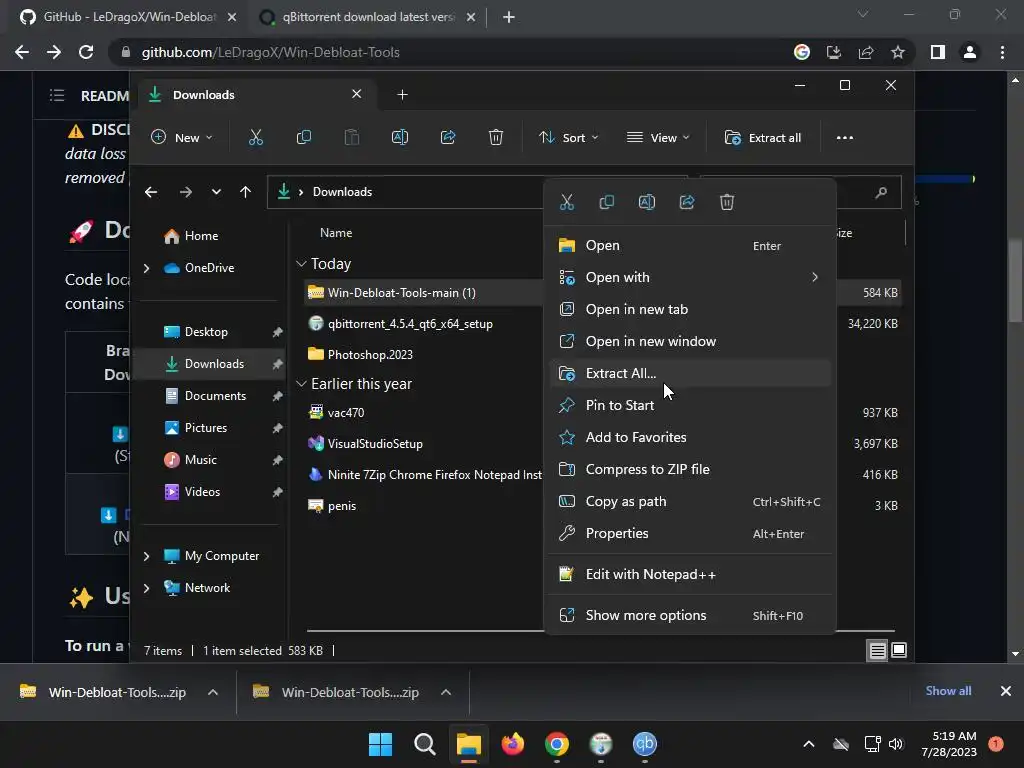The height and width of the screenshot is (768, 1024).
Task: Click the Cut scissors icon in context menu
Action: tap(567, 202)
